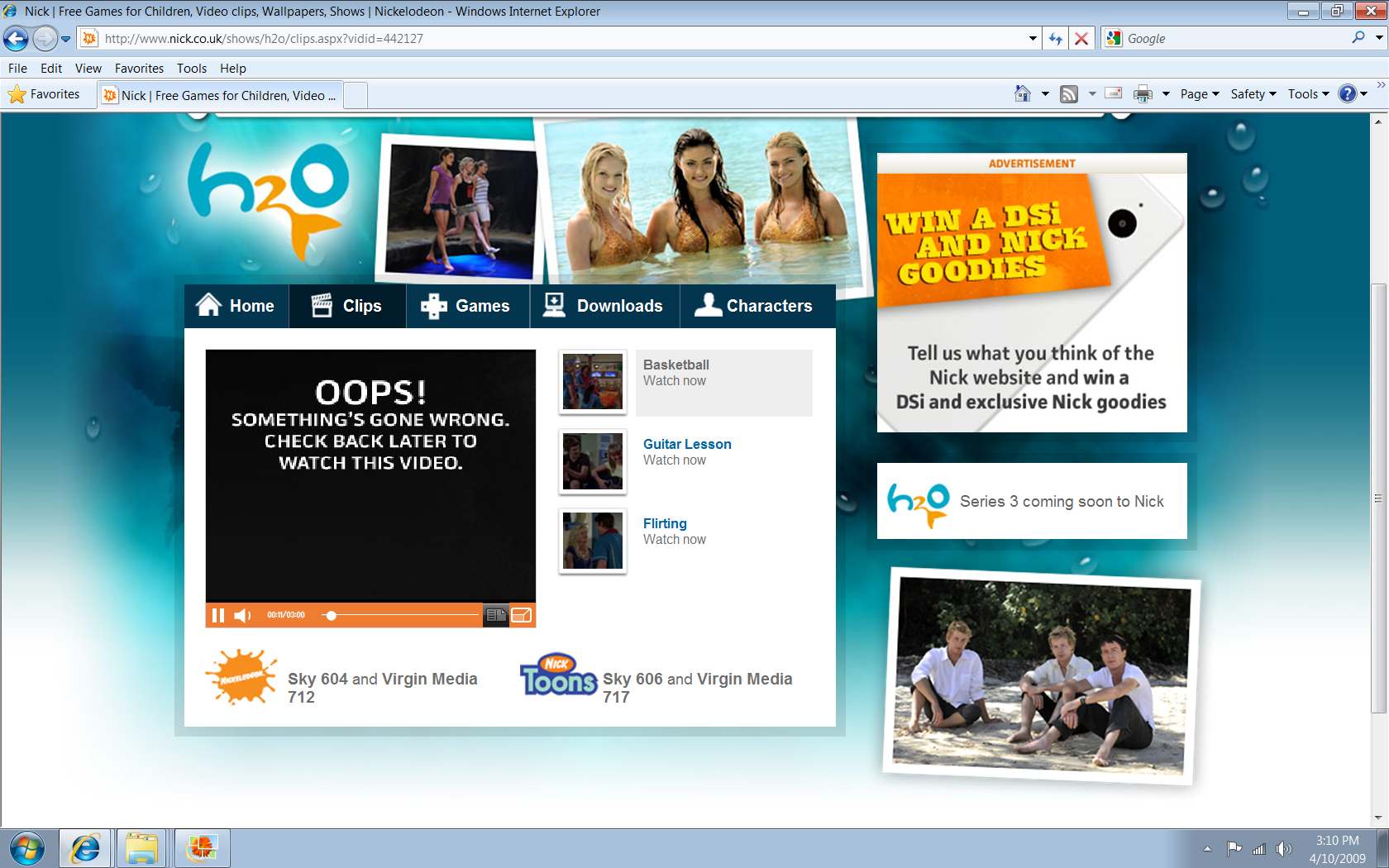Select the Flirting clip link
Image resolution: width=1389 pixels, height=868 pixels.
665,523
